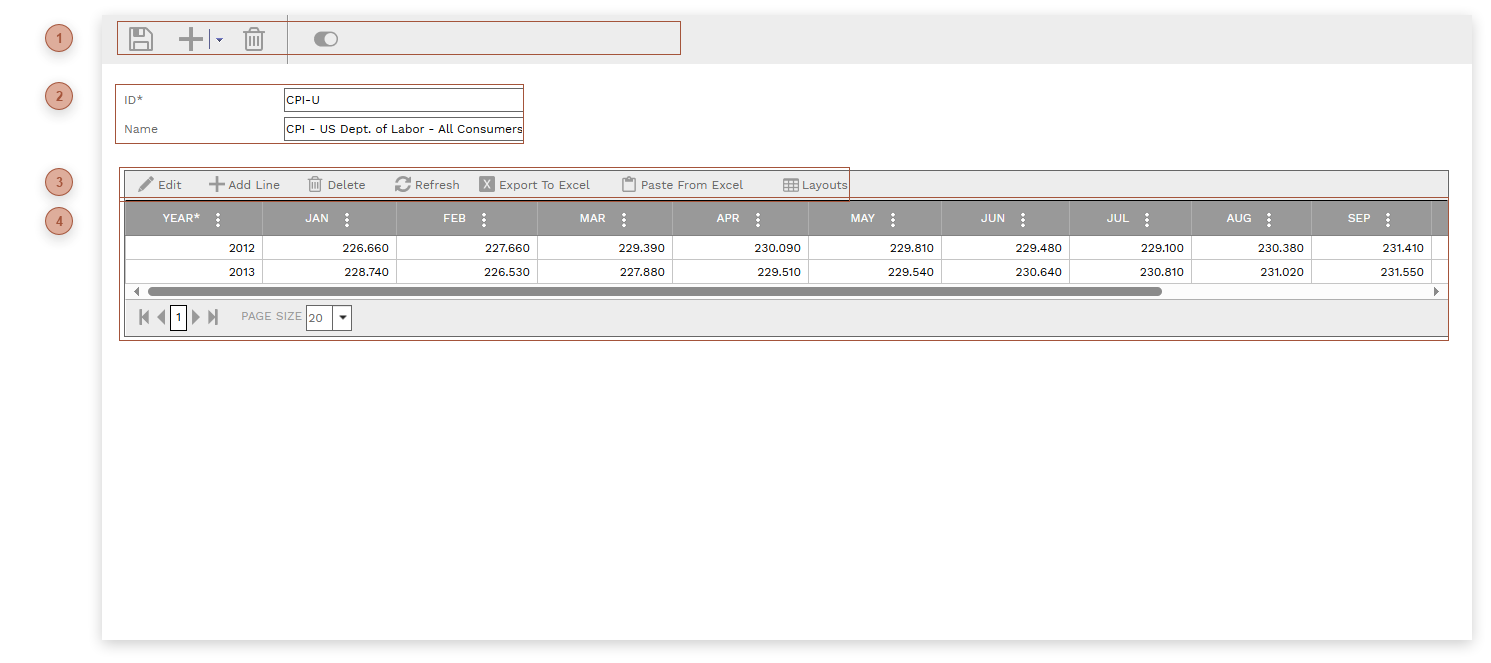The height and width of the screenshot is (663, 1491).
Task: Go to the first page of grid
Action: (144, 317)
